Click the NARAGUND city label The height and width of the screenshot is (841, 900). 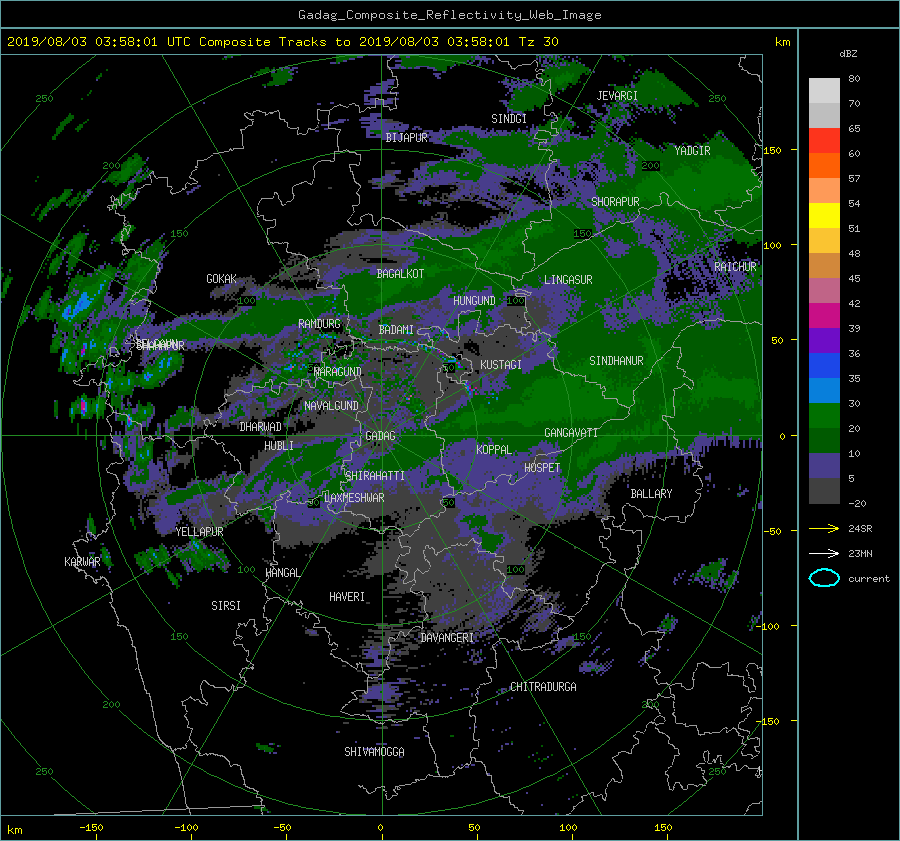338,371
